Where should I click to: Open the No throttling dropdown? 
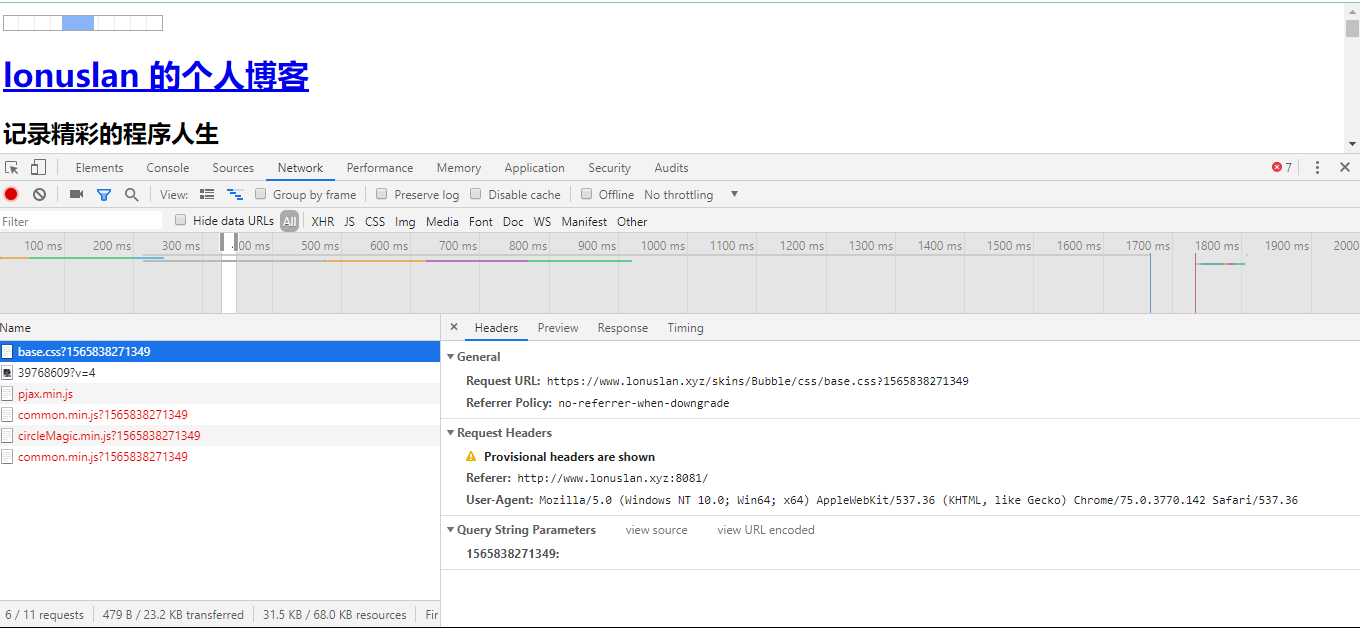tap(690, 195)
